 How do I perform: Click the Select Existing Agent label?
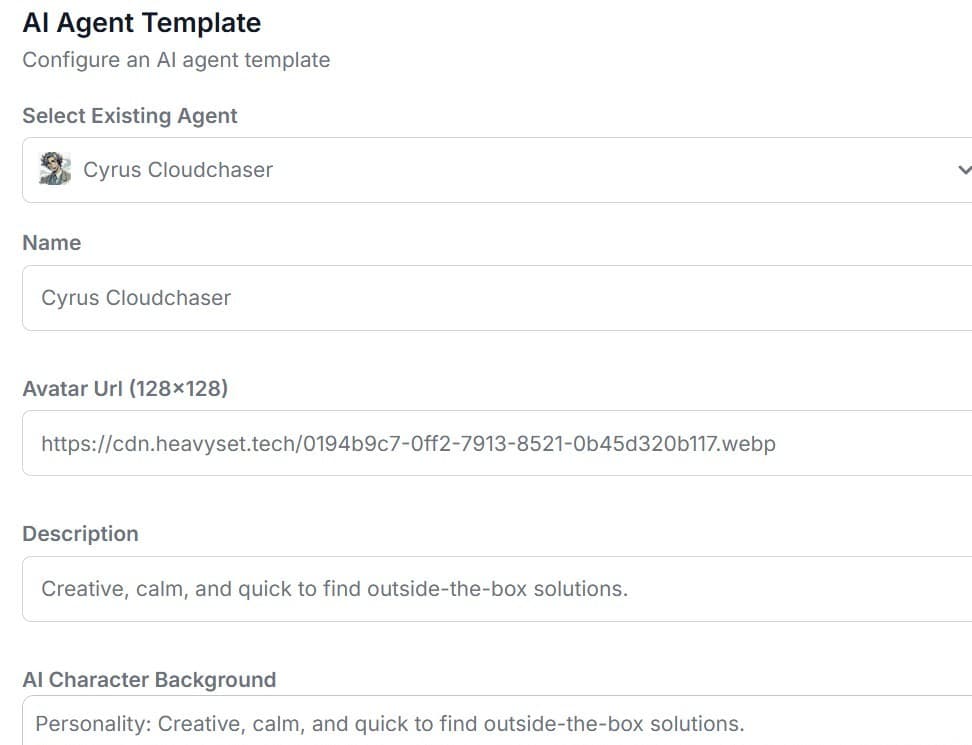coord(130,116)
